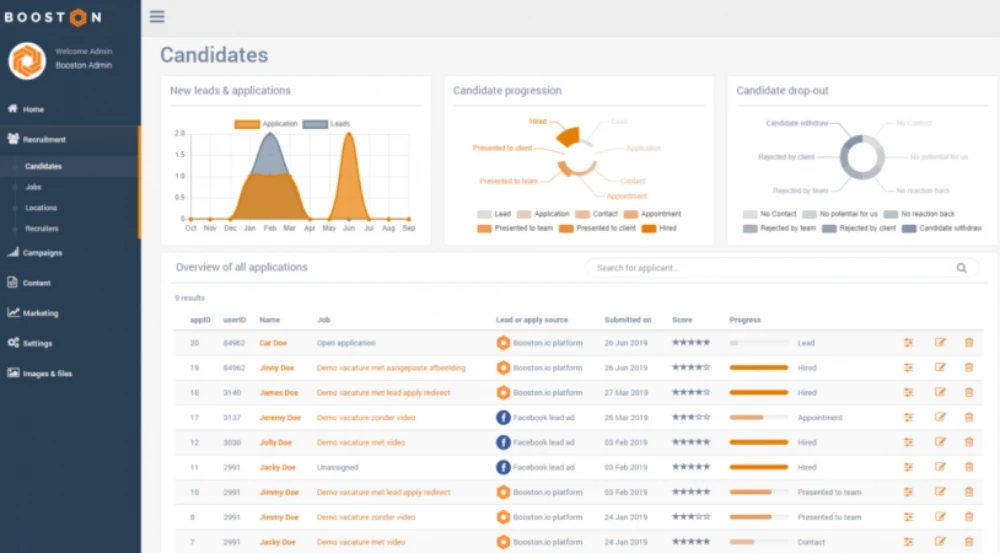Click the search for applicant input field

pyautogui.click(x=770, y=268)
